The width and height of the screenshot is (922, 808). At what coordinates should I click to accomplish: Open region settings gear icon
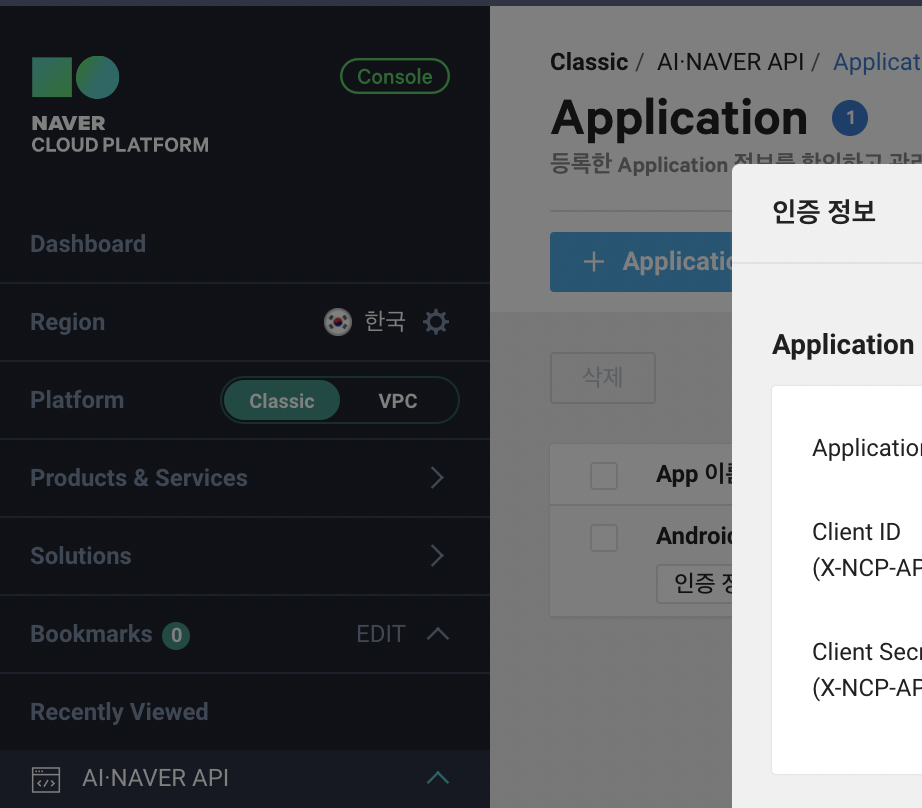[x=436, y=322]
